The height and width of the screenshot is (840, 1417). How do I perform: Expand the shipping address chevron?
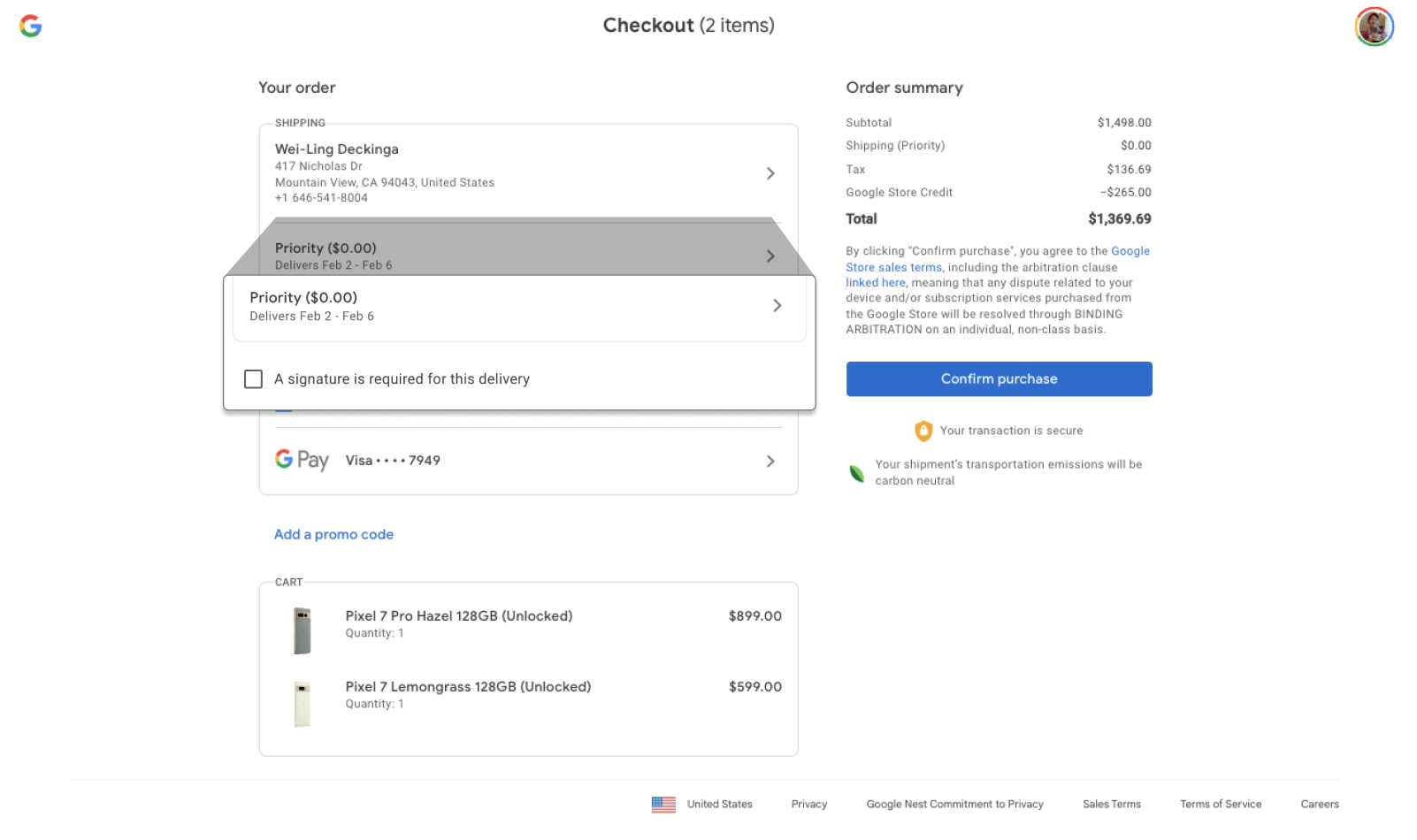coord(770,173)
